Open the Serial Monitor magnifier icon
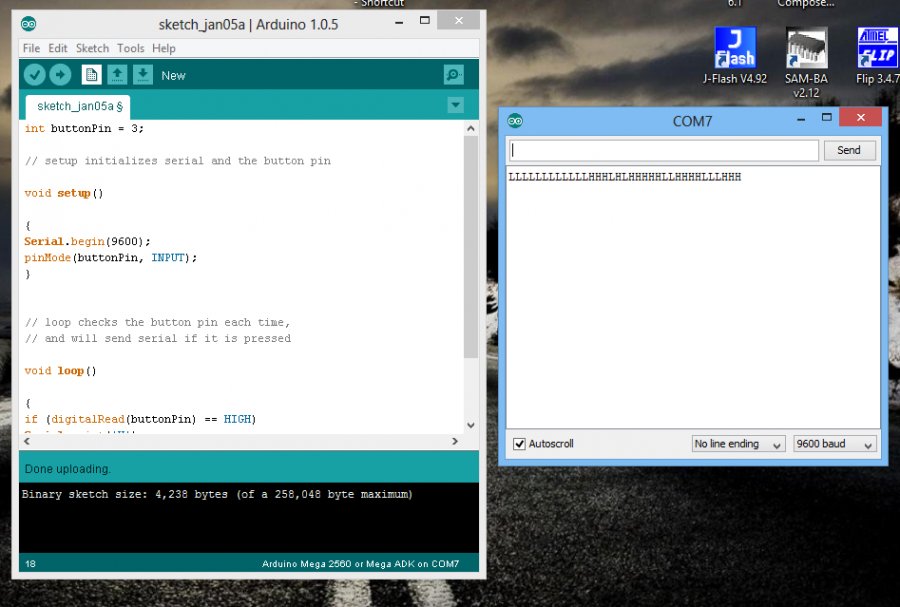Viewport: 900px width, 607px height. click(x=453, y=75)
